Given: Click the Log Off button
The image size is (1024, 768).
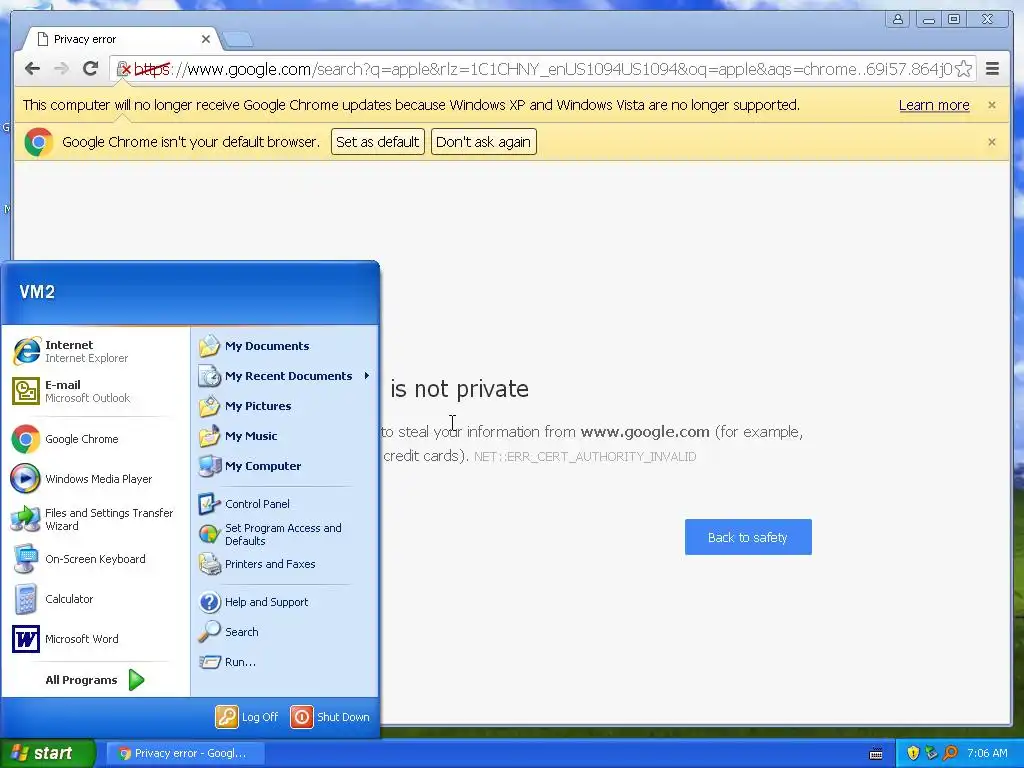Looking at the screenshot, I should (x=247, y=717).
